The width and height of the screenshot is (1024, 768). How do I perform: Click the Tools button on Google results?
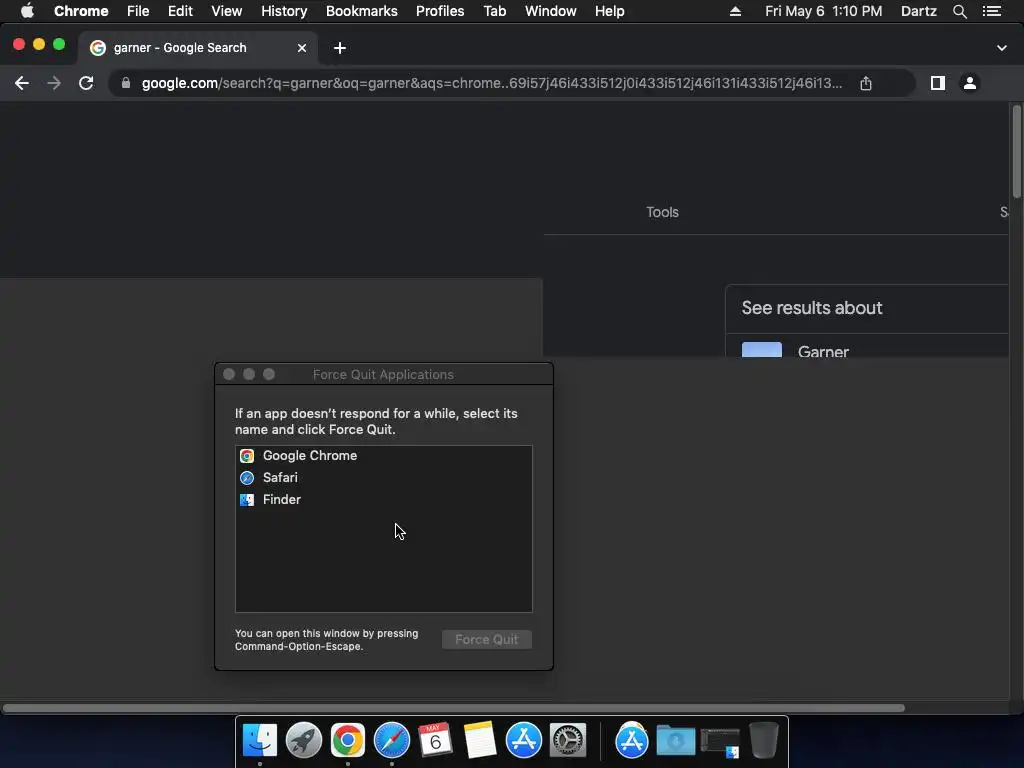(662, 212)
